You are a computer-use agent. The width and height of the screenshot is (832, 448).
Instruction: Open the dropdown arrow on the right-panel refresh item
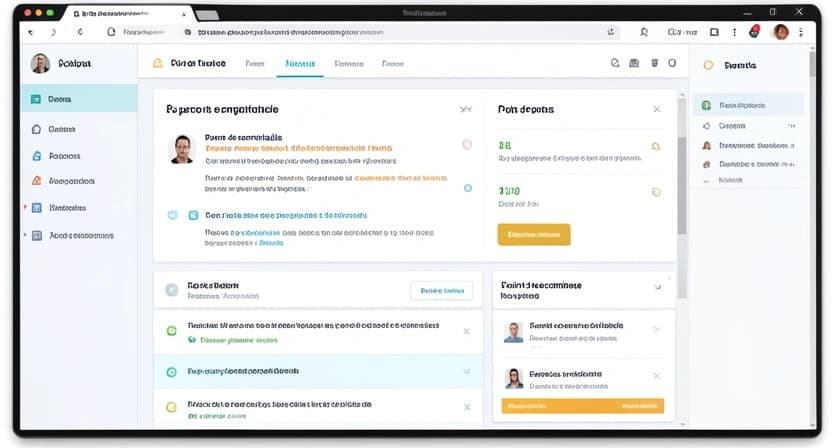(791, 126)
